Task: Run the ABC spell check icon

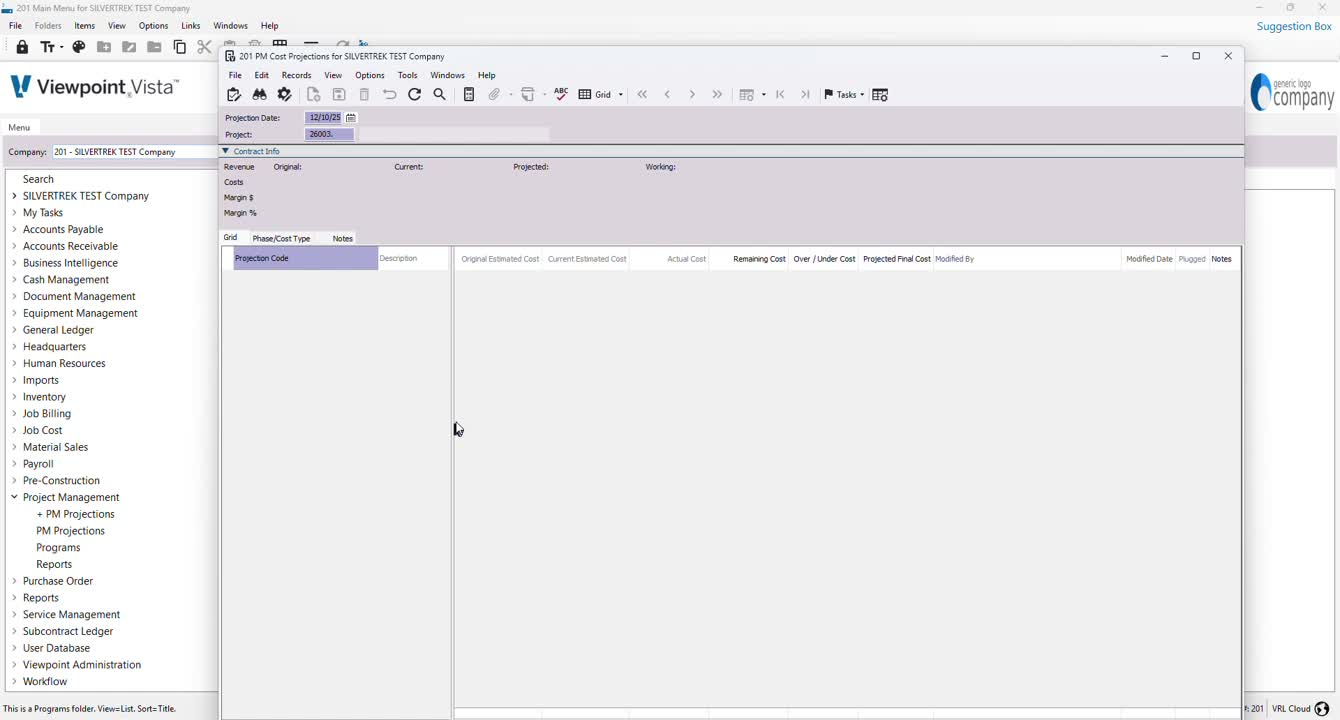Action: click(561, 94)
